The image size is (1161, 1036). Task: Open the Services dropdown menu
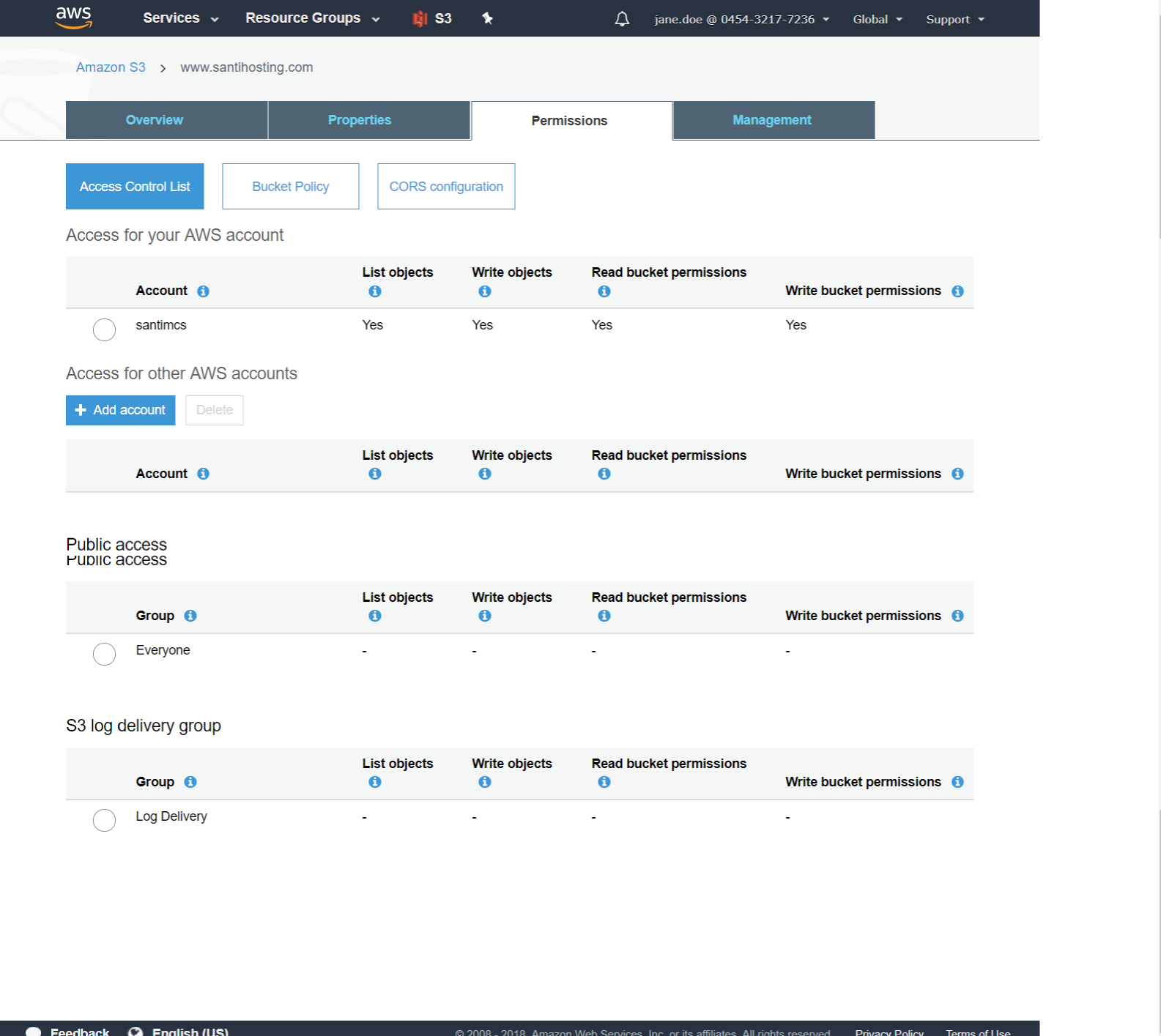[x=181, y=18]
